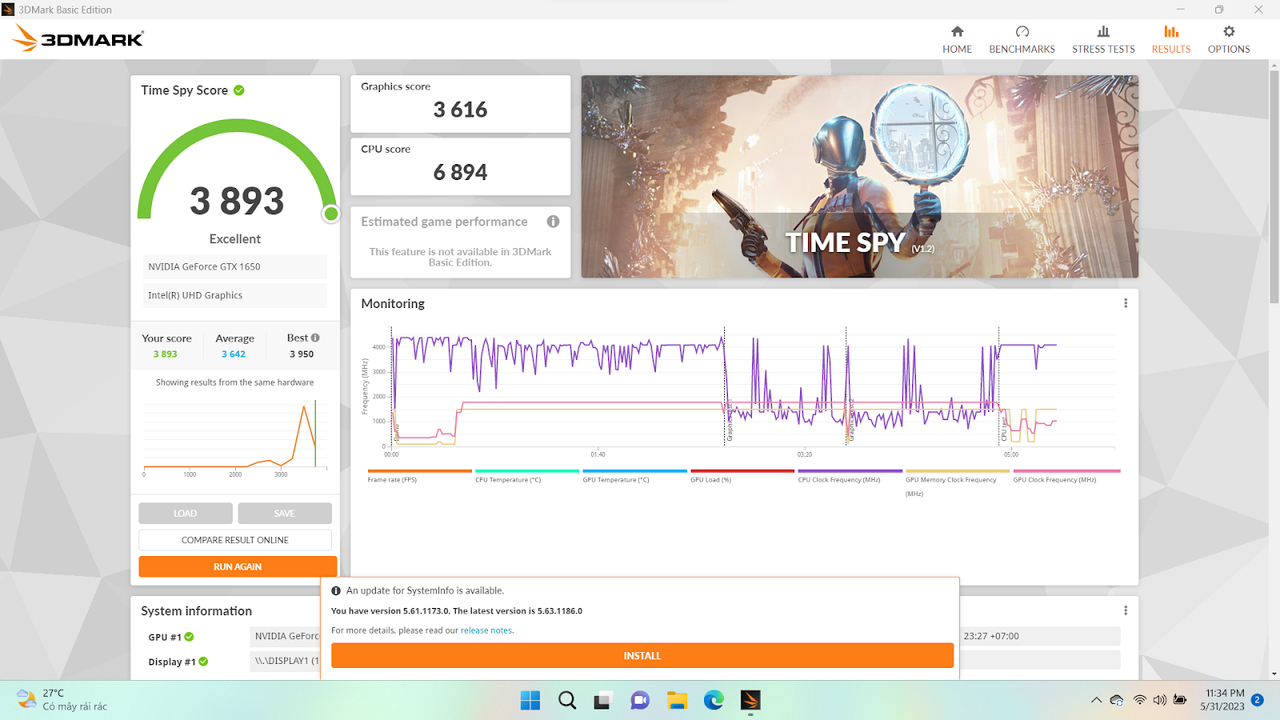Open System information three-dot menu

coord(1125,610)
